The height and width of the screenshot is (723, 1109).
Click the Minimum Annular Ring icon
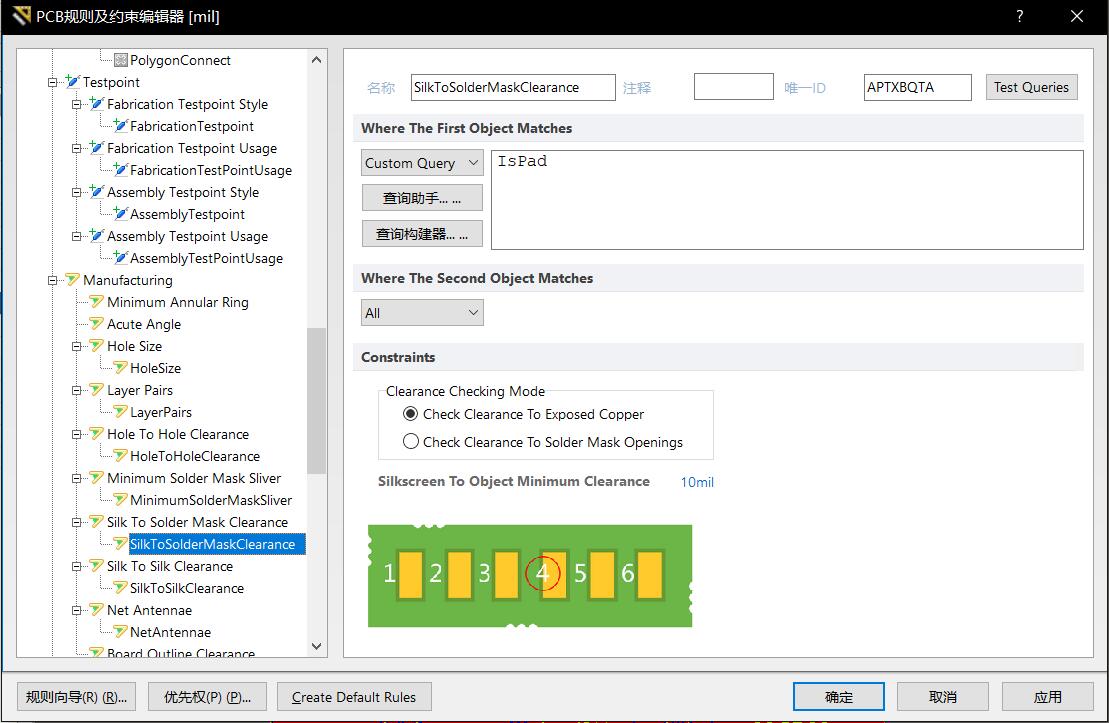[97, 302]
